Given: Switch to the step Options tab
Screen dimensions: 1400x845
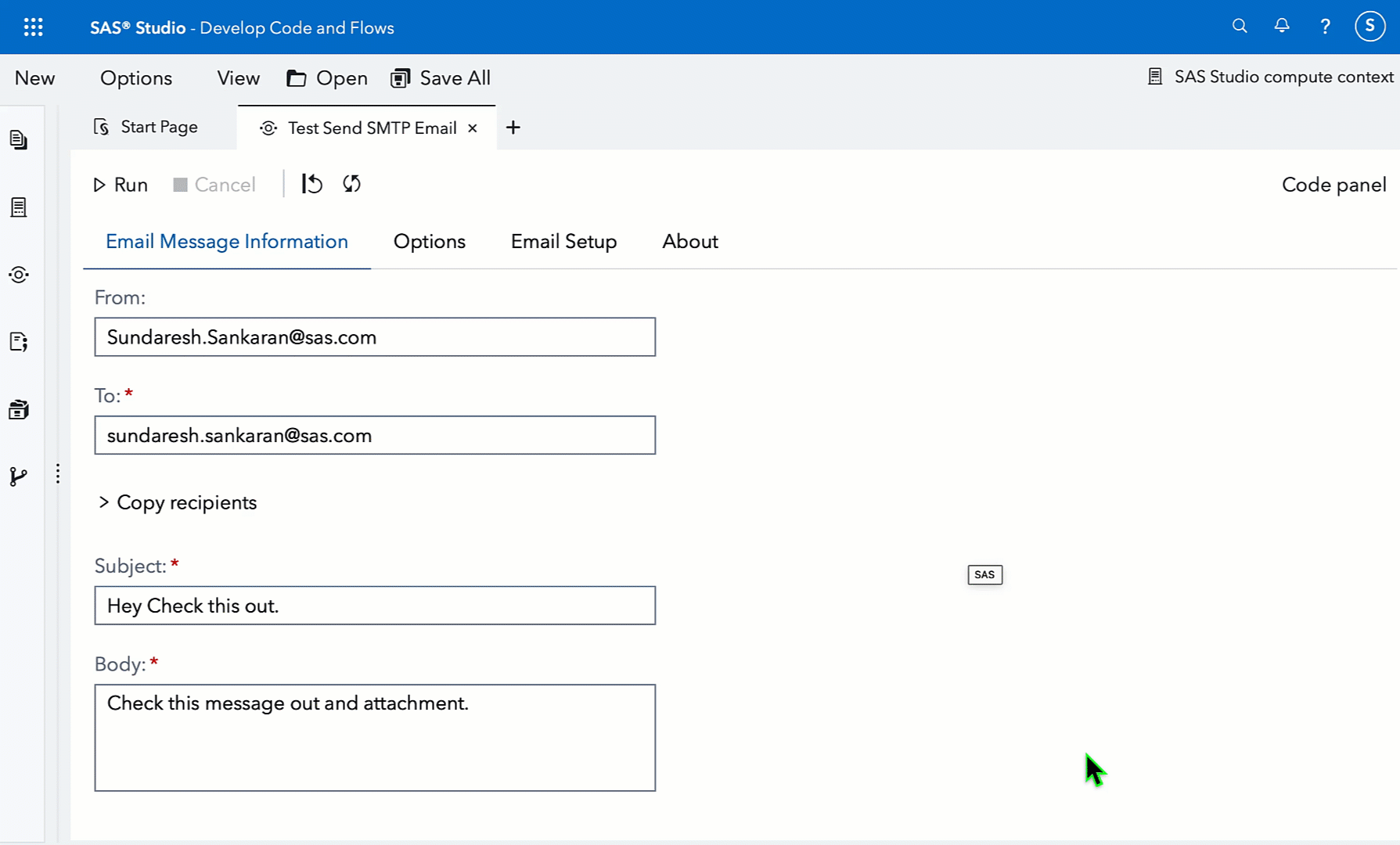Looking at the screenshot, I should pos(430,242).
